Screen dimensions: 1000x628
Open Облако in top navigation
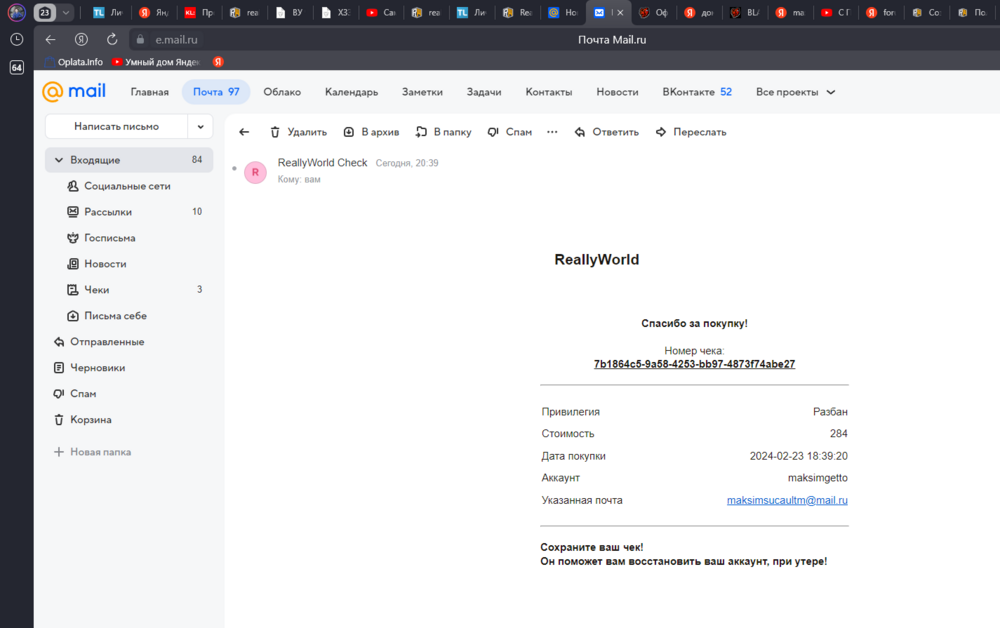(282, 92)
